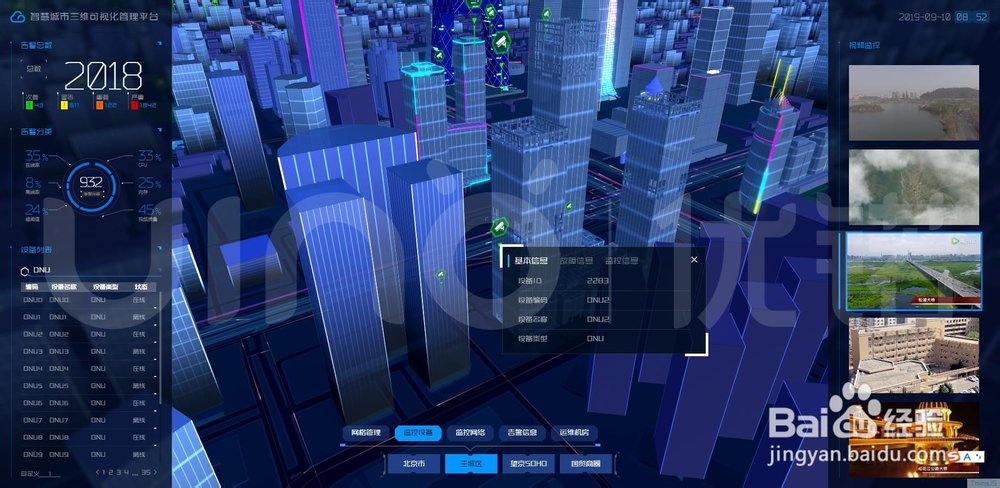Select the ONU3 device row

88,351
